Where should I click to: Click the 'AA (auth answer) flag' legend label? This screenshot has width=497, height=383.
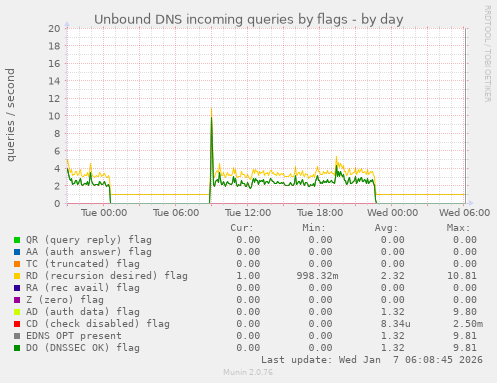89,252
